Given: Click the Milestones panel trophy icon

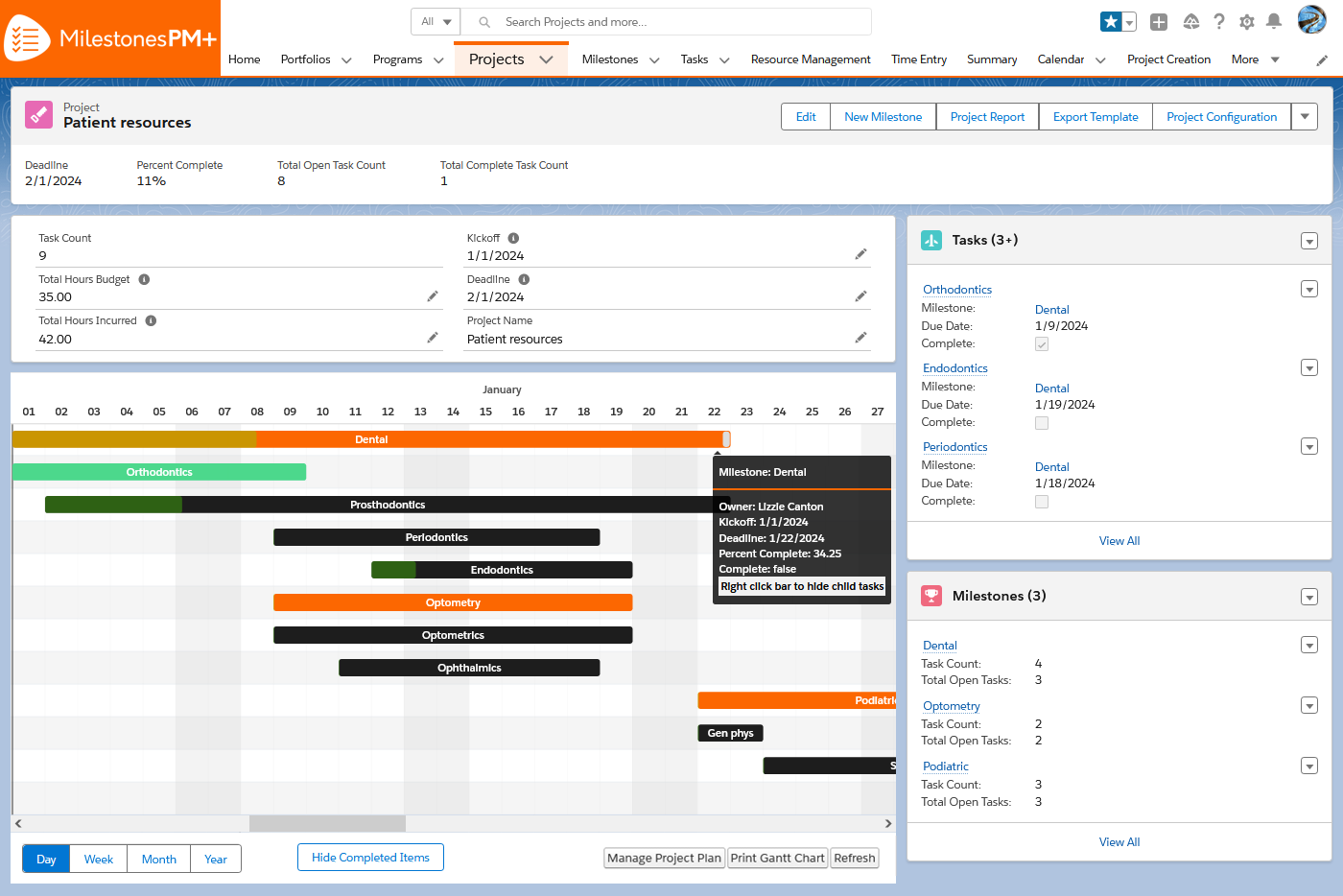Looking at the screenshot, I should (931, 596).
